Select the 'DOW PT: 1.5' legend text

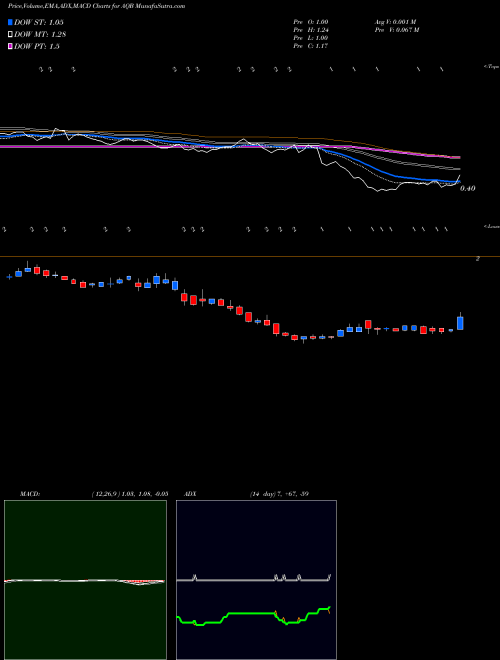coord(37,46)
